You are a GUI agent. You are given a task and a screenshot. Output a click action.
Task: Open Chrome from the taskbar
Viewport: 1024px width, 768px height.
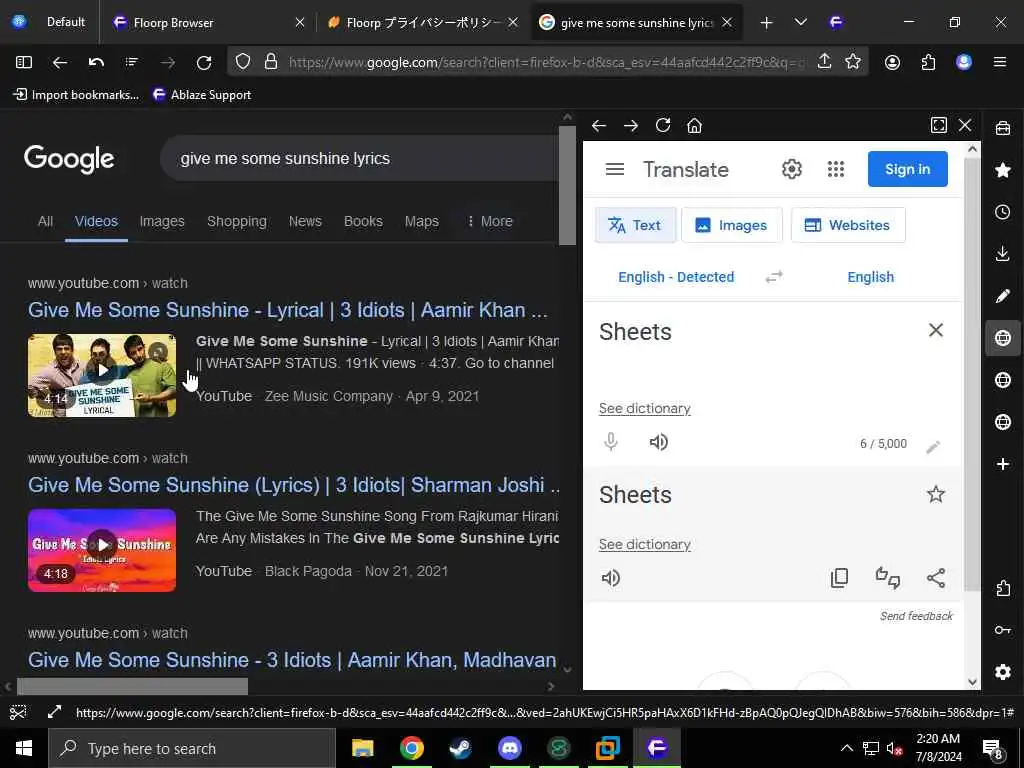[411, 748]
